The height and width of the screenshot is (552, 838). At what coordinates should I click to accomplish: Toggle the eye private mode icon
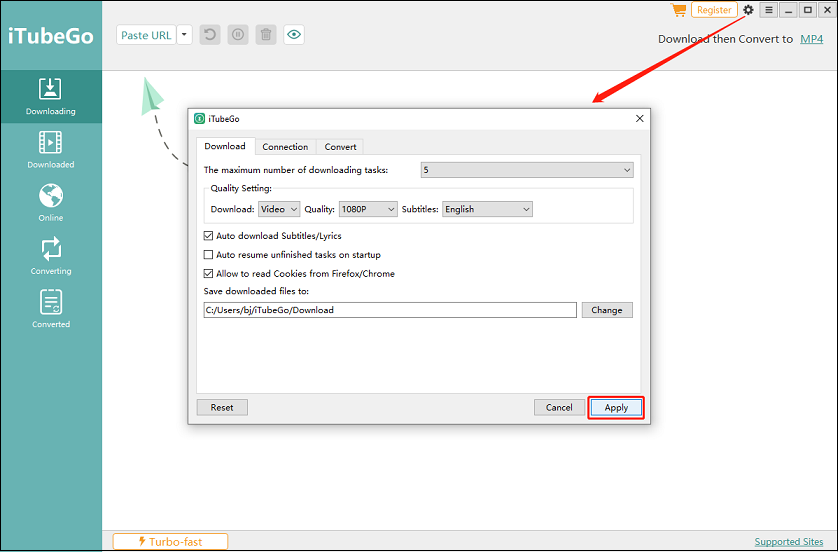293,35
